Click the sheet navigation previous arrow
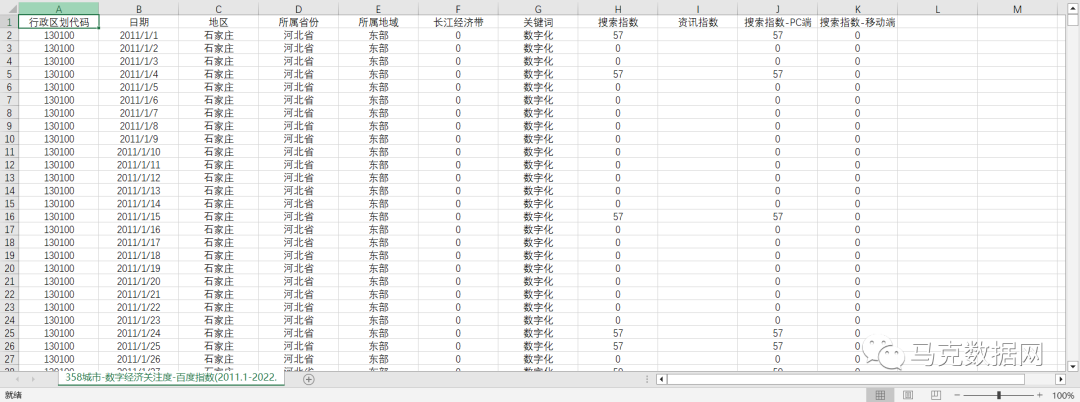 point(15,379)
